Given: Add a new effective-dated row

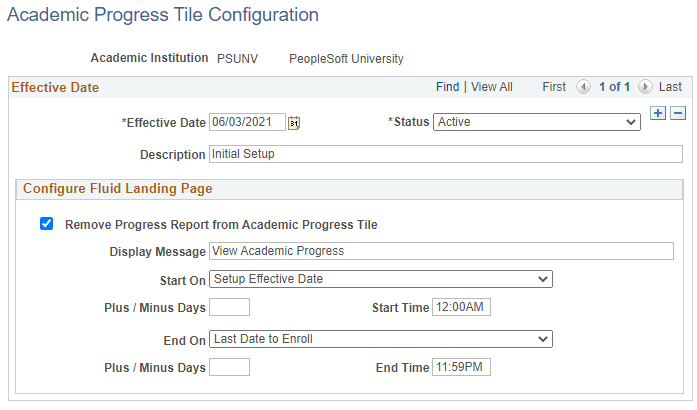Looking at the screenshot, I should tap(658, 114).
